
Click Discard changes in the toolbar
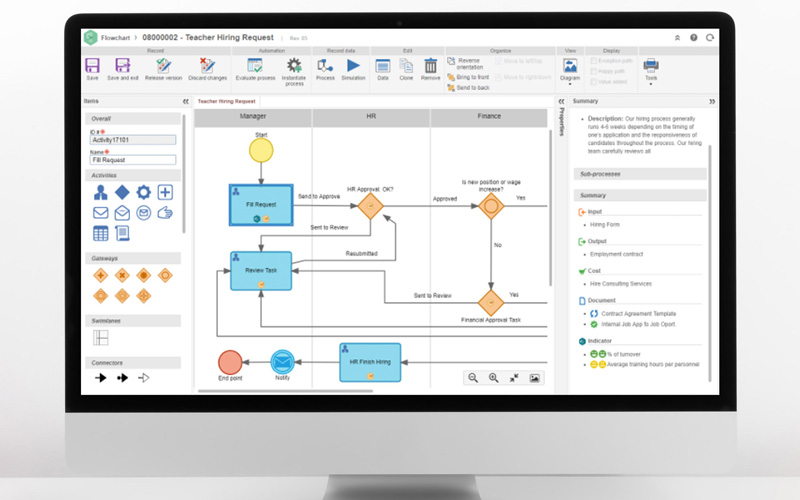tap(204, 67)
